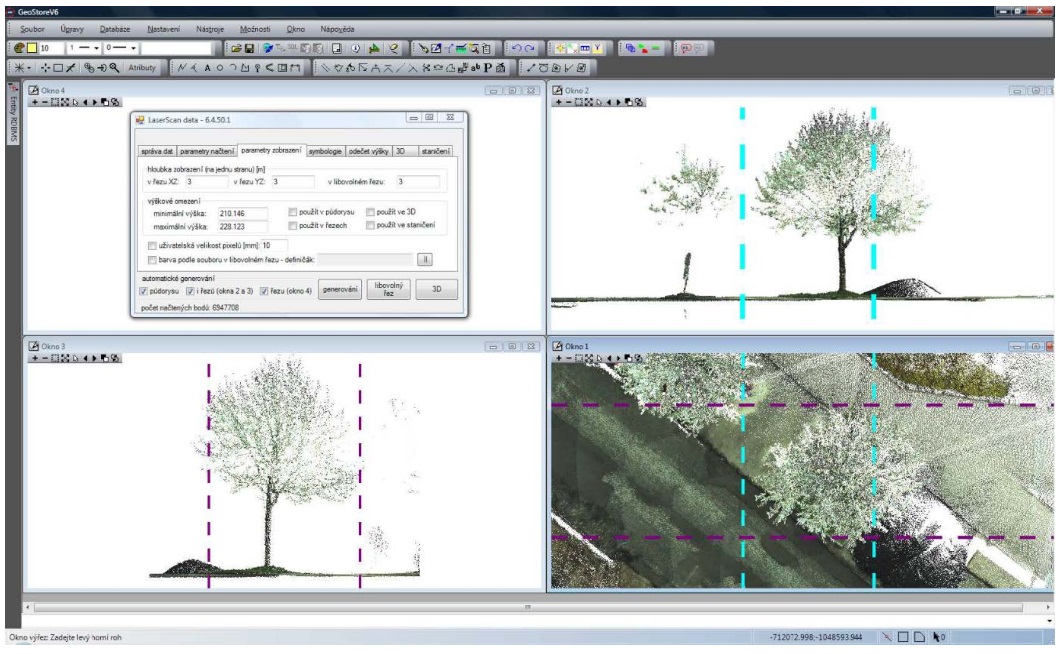Screen dimensions: 1064x654
Task: Click the magnifier zoom tool icon
Action: pos(114,67)
